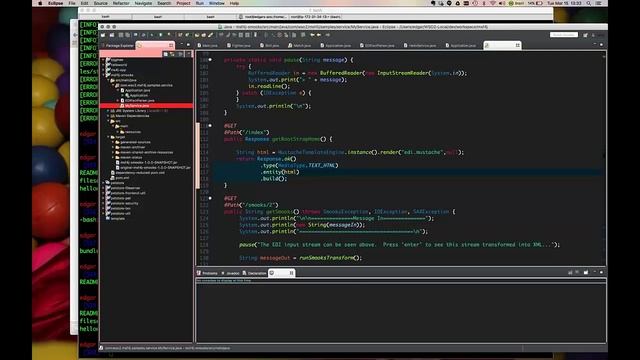This screenshot has height=360, width=640.
Task: Click the New toolbar icon
Action: [103, 36]
